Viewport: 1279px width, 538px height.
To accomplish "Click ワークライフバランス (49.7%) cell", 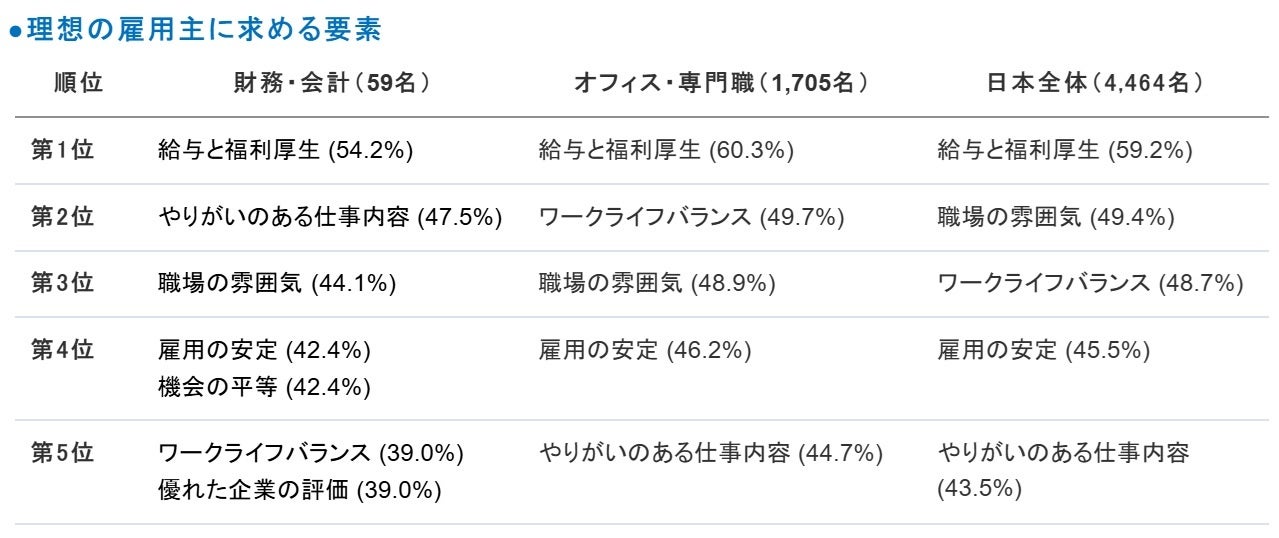I will pyautogui.click(x=691, y=217).
